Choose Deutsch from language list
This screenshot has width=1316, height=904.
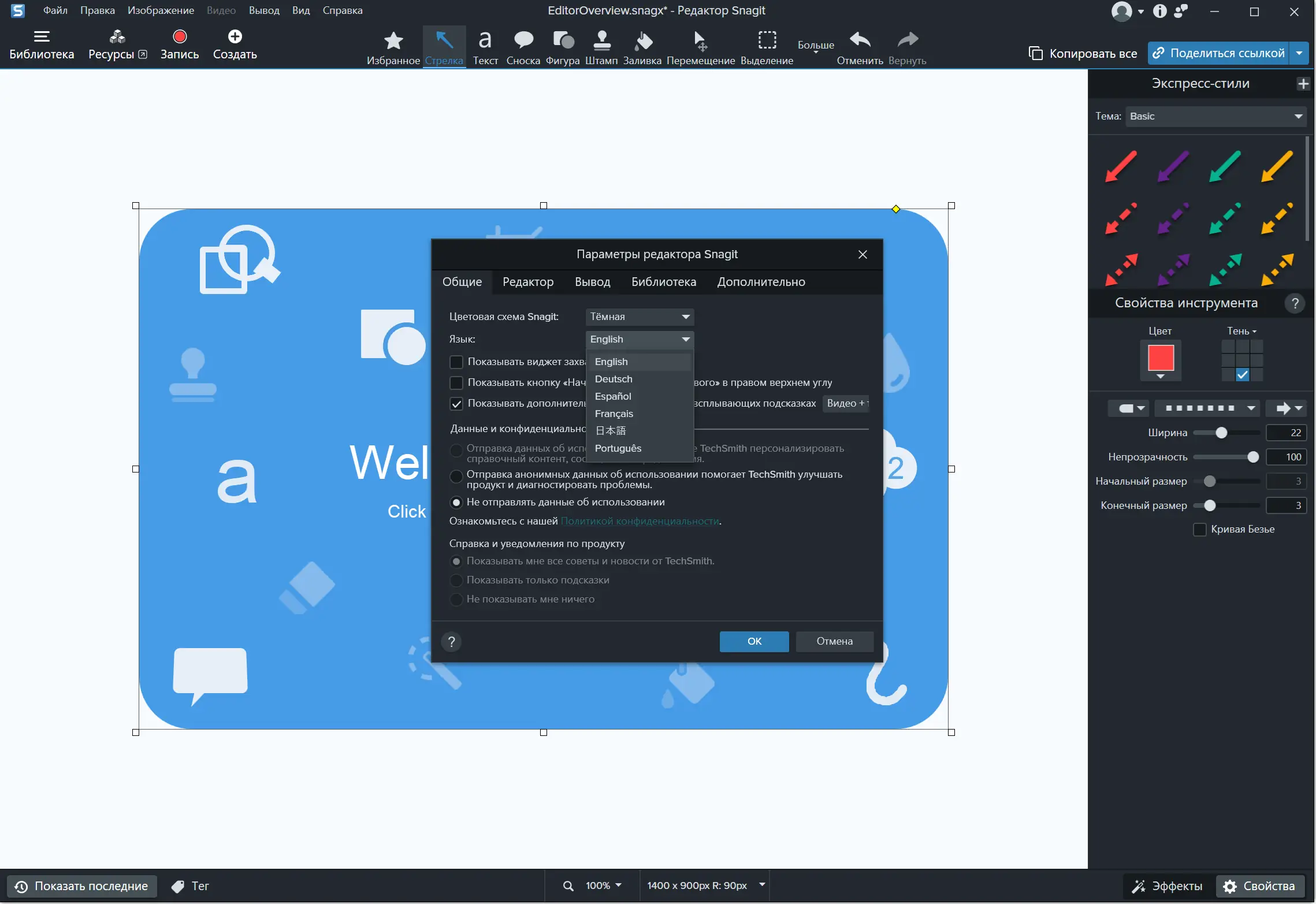tap(614, 380)
